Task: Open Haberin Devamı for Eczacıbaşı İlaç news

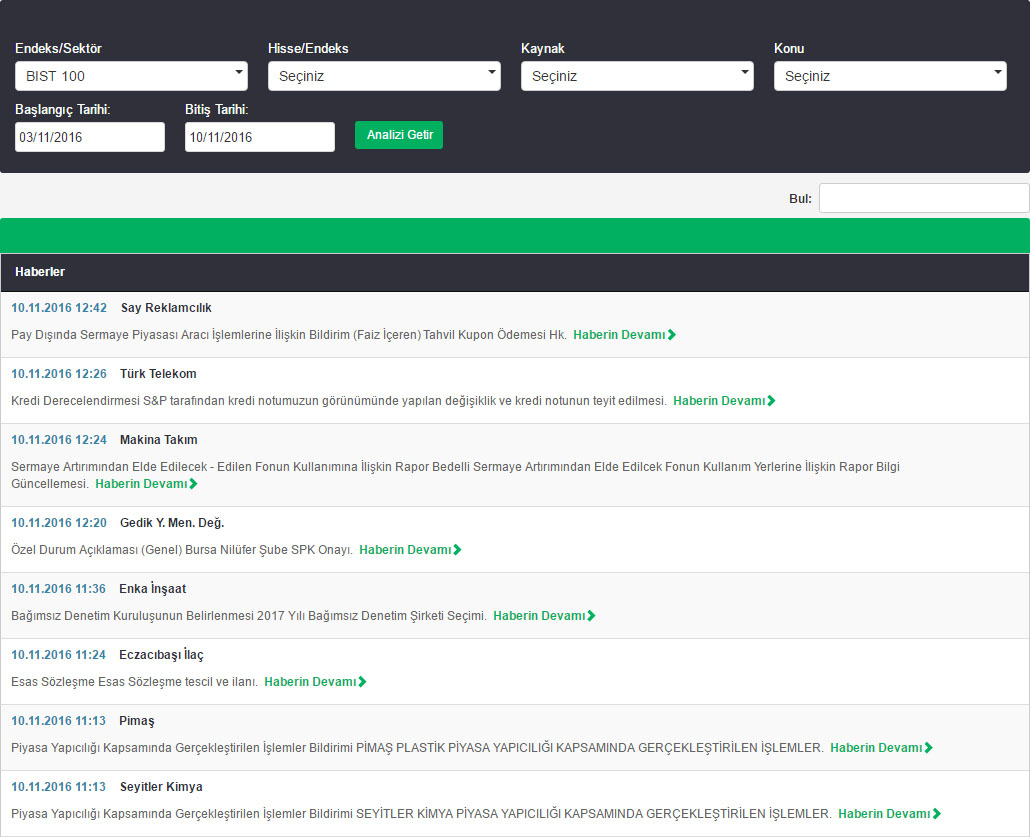Action: [x=315, y=681]
